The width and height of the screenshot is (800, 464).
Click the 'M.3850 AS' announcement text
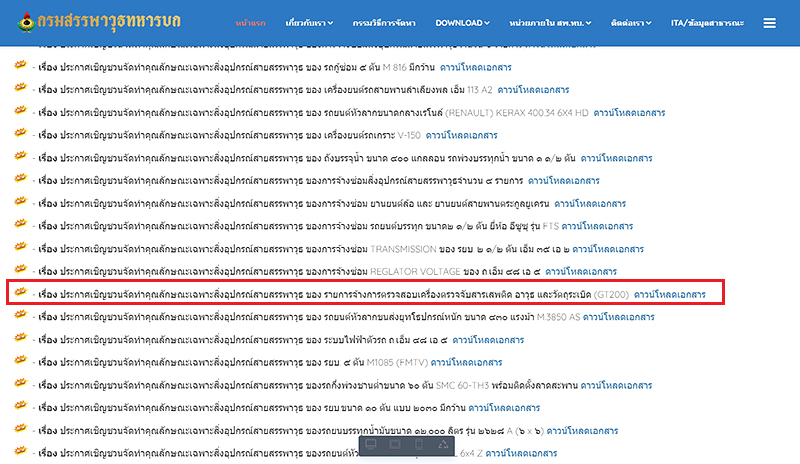tap(558, 317)
